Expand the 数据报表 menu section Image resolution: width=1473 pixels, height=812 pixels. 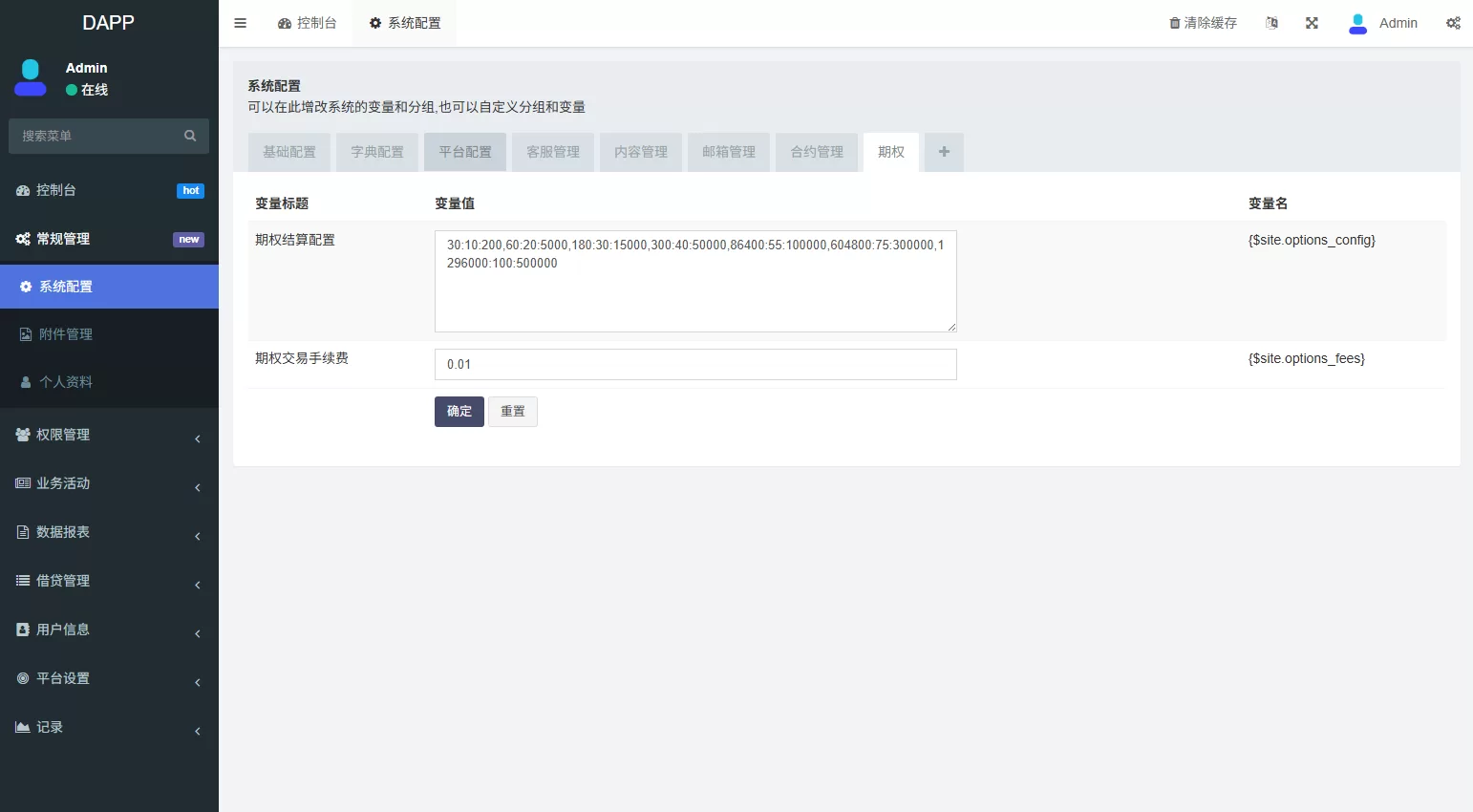pos(109,532)
